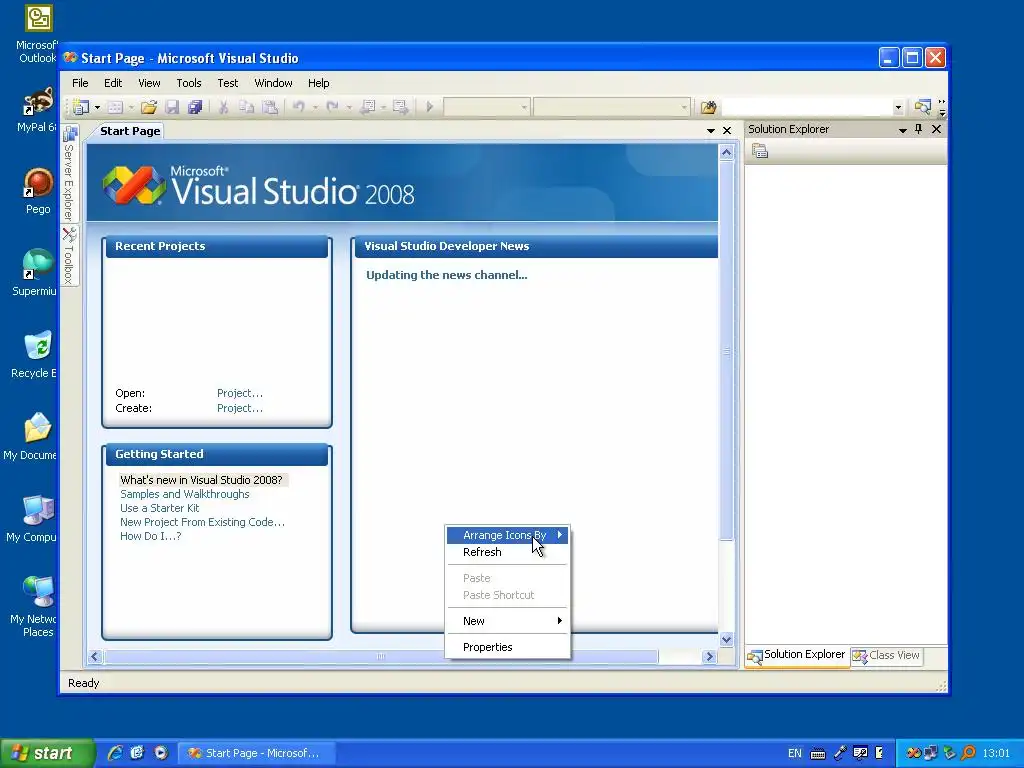Image resolution: width=1024 pixels, height=768 pixels.
Task: Click the Paste clipboard toolbar icon
Action: pyautogui.click(x=270, y=107)
